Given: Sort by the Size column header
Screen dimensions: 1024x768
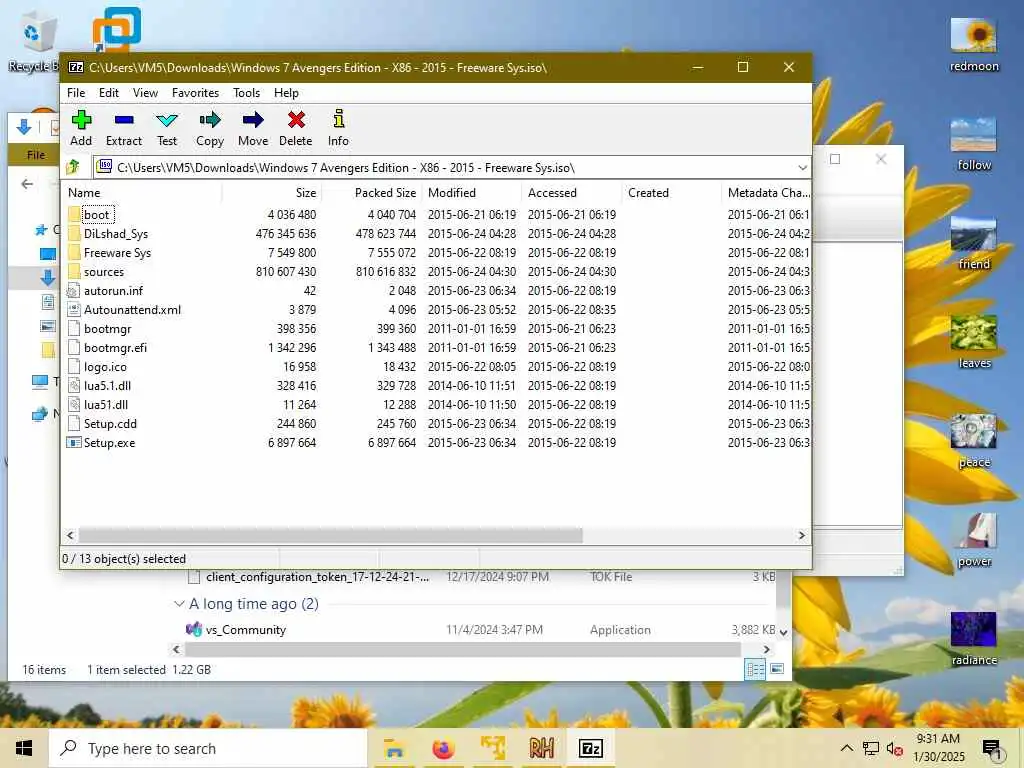Looking at the screenshot, I should [x=272, y=193].
